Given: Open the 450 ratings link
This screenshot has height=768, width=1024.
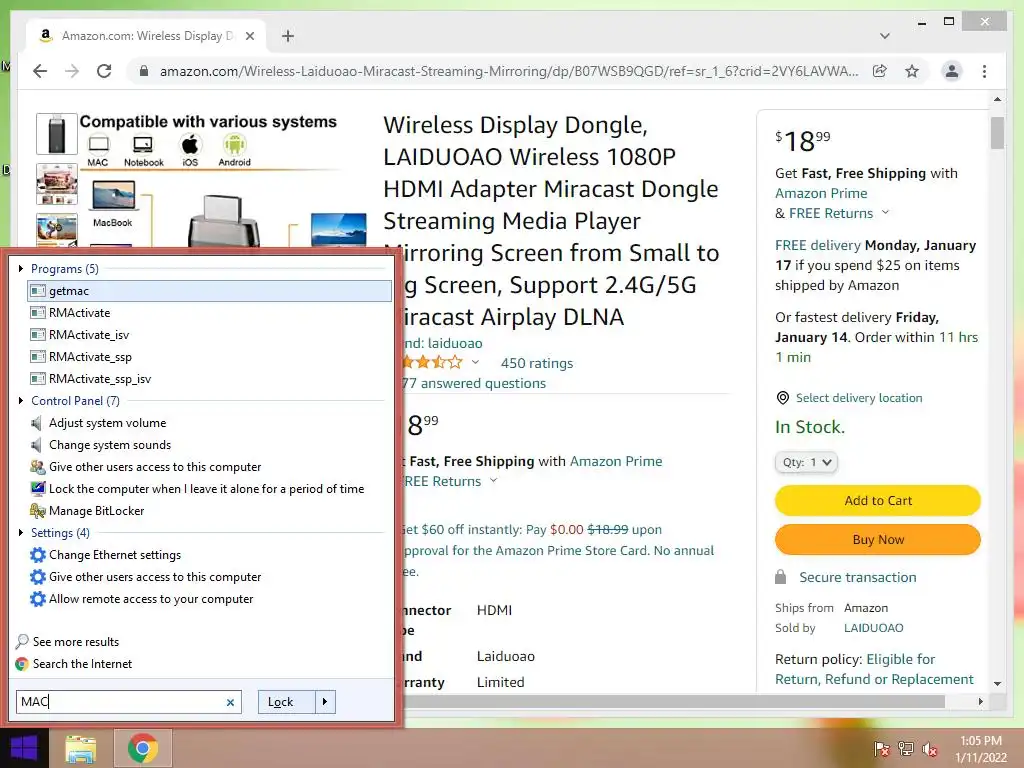Looking at the screenshot, I should tap(537, 363).
